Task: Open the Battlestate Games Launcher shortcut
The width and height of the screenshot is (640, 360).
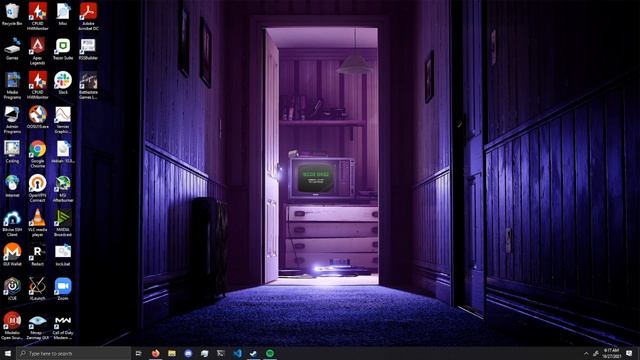Action: coord(88,85)
